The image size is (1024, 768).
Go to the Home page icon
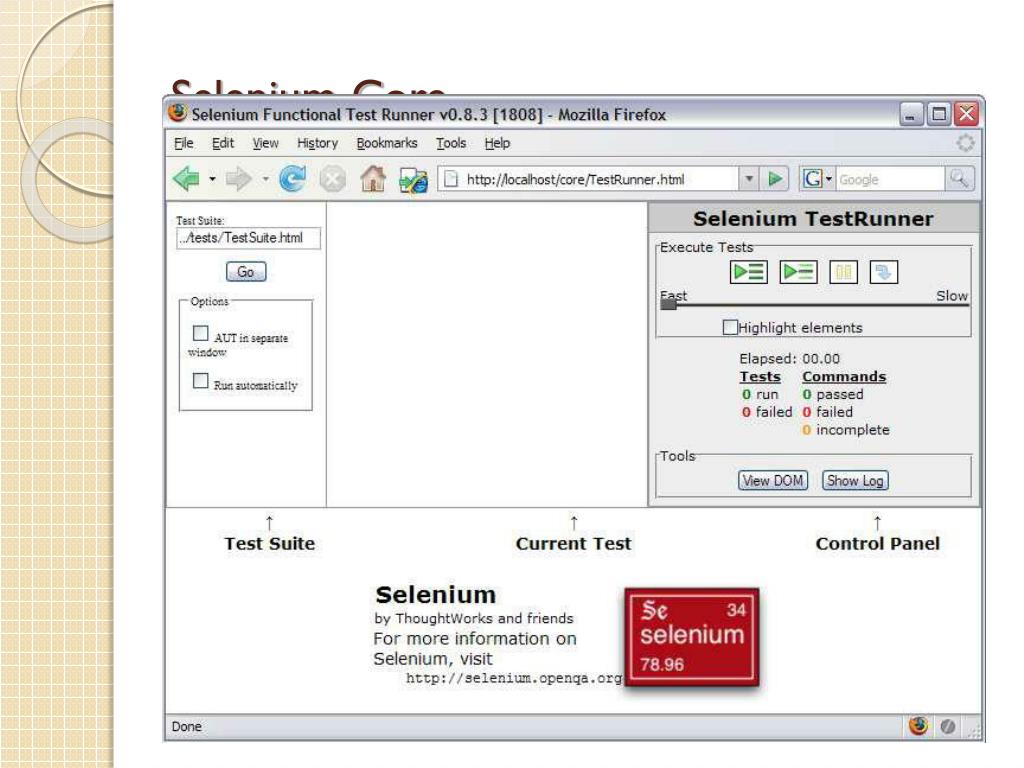coord(373,178)
